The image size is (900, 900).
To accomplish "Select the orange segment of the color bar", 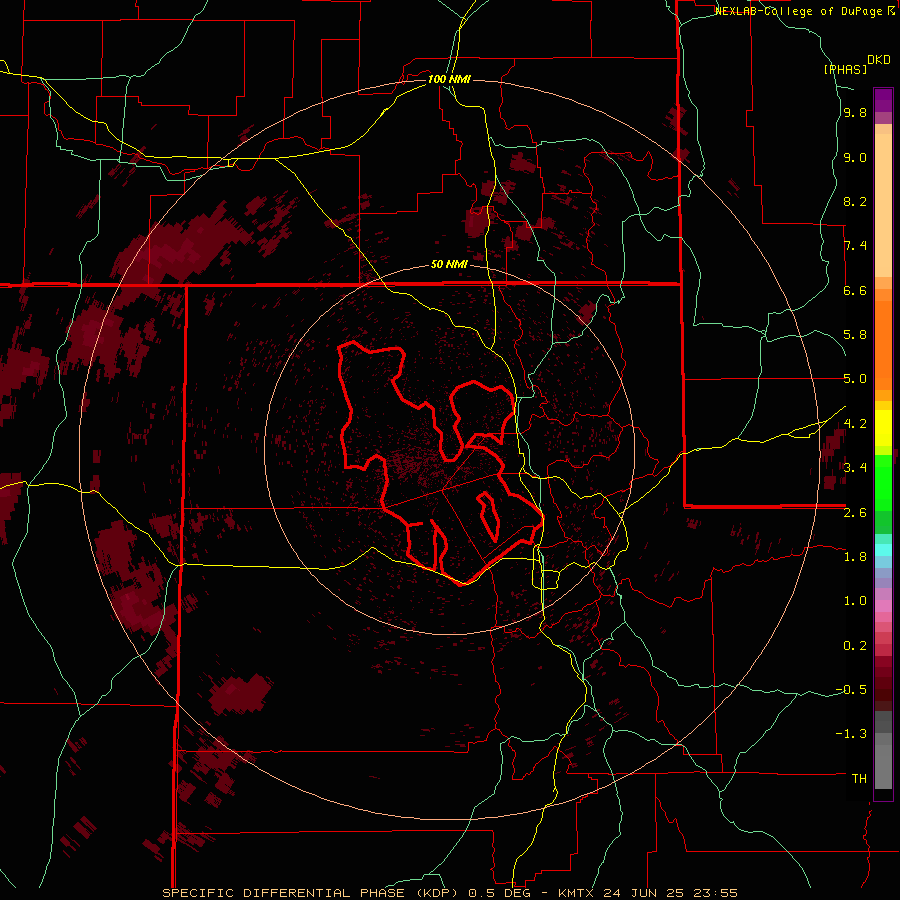I will [x=883, y=346].
